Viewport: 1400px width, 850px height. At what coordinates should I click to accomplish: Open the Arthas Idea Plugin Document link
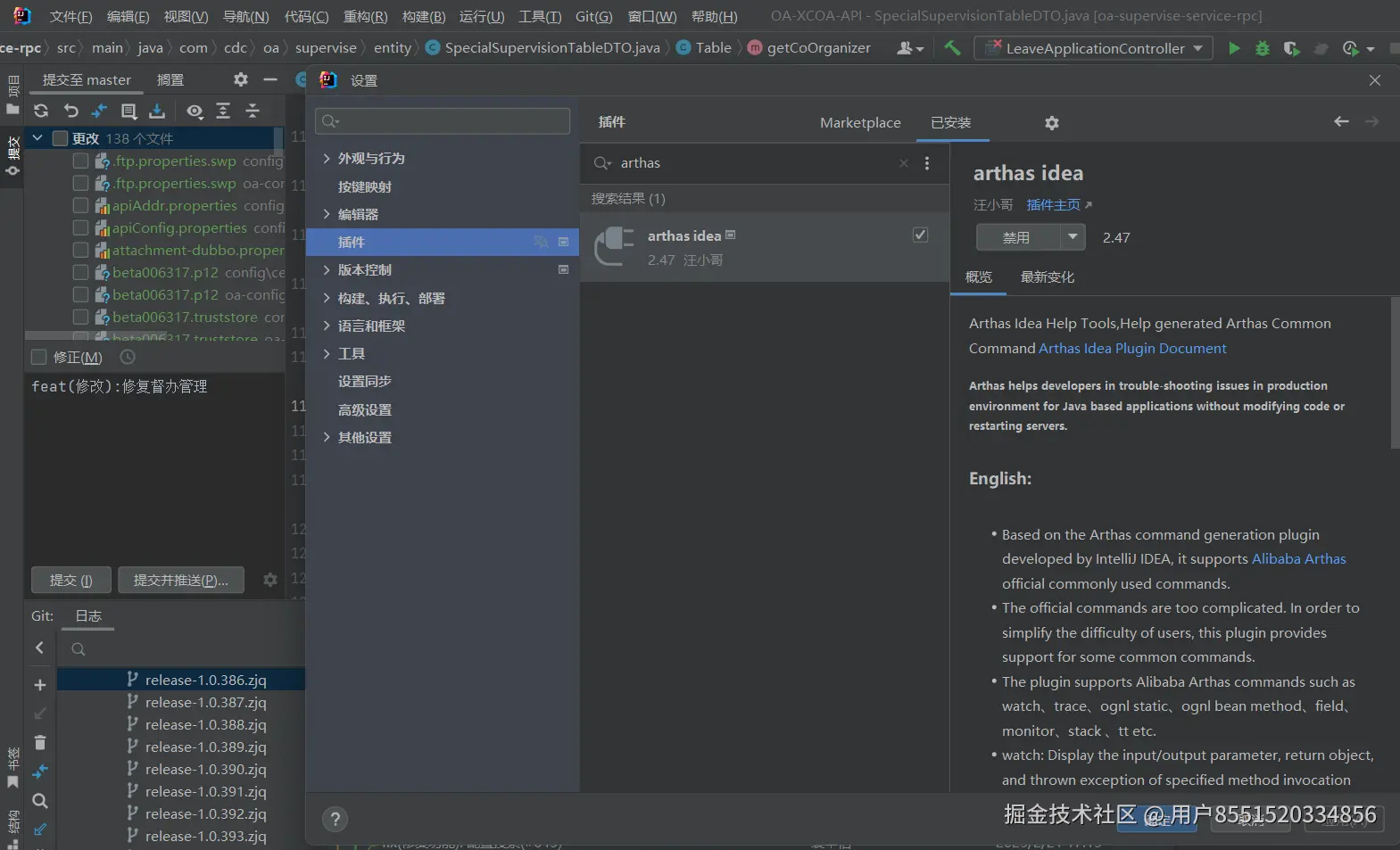click(x=1132, y=348)
